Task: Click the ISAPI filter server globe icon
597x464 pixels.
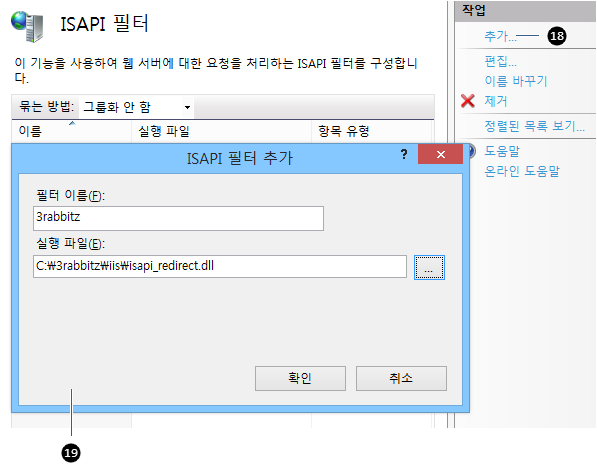Action: pos(27,26)
